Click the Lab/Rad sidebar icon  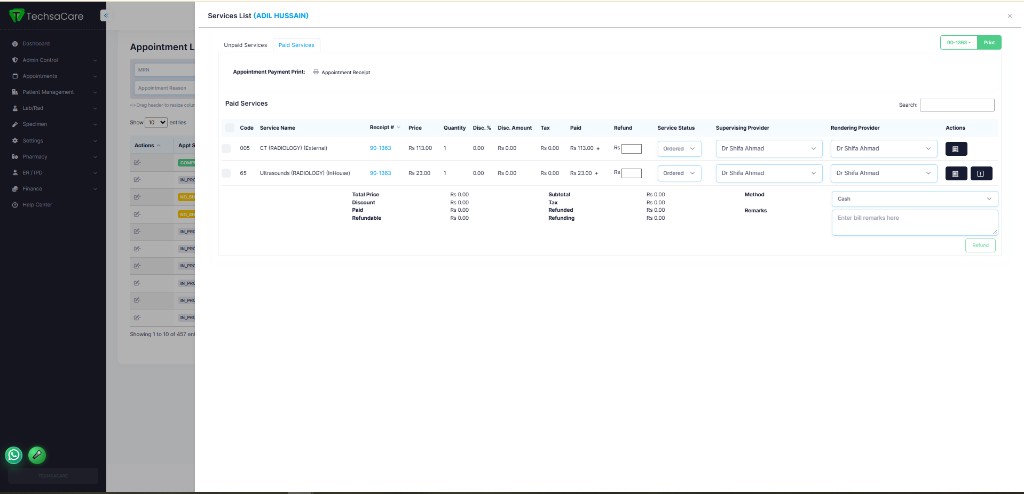click(x=15, y=108)
